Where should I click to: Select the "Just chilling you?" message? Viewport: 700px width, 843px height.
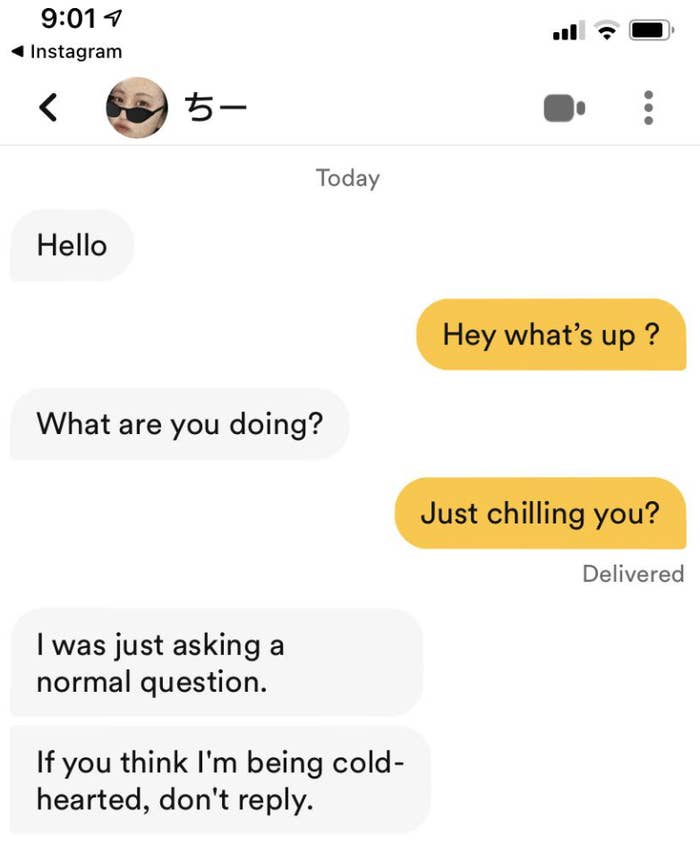coord(540,513)
